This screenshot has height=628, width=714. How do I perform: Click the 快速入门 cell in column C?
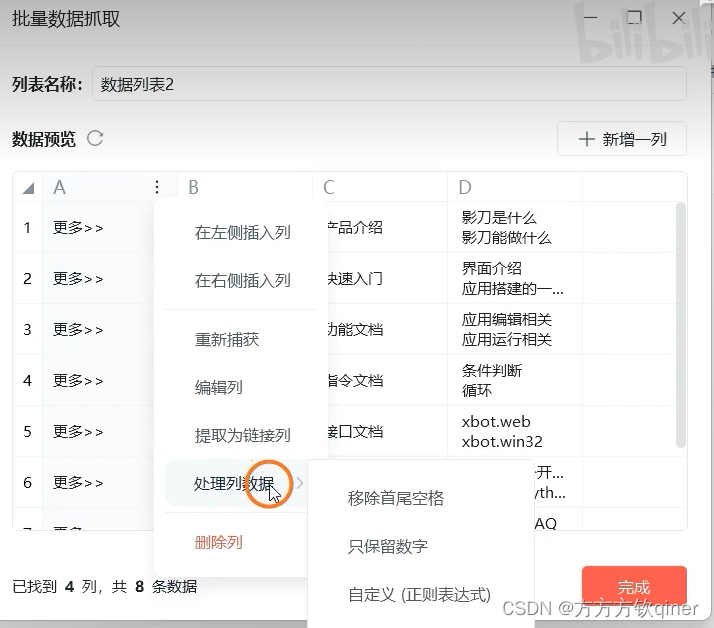388,278
